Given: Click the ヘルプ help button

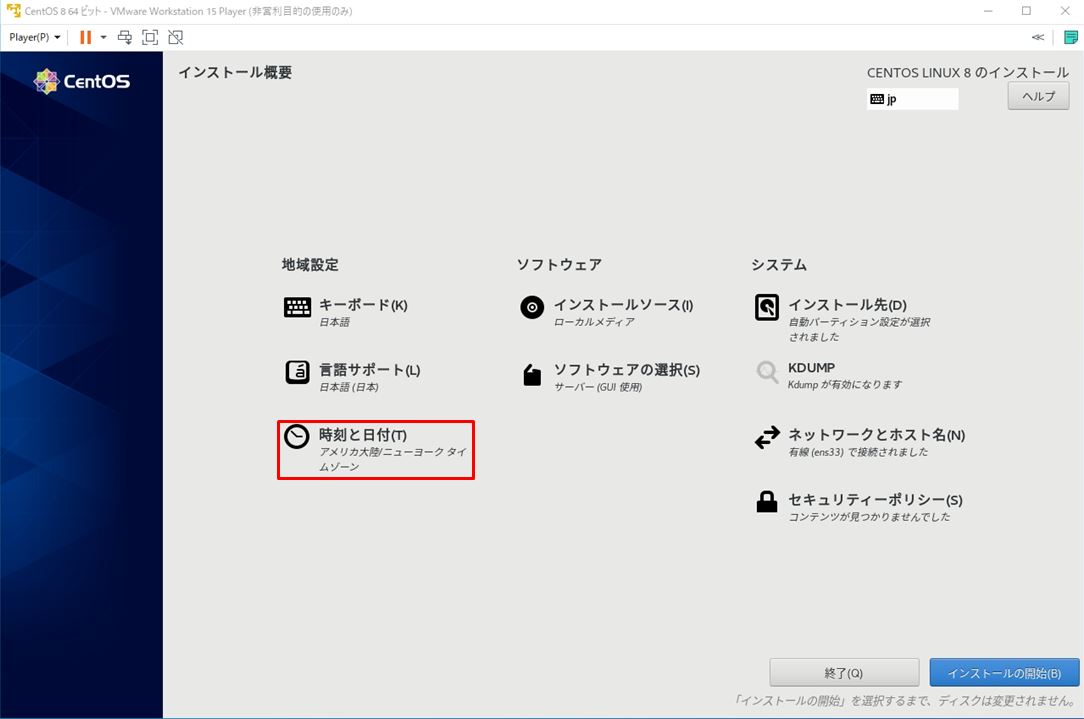Looking at the screenshot, I should tap(1038, 96).
